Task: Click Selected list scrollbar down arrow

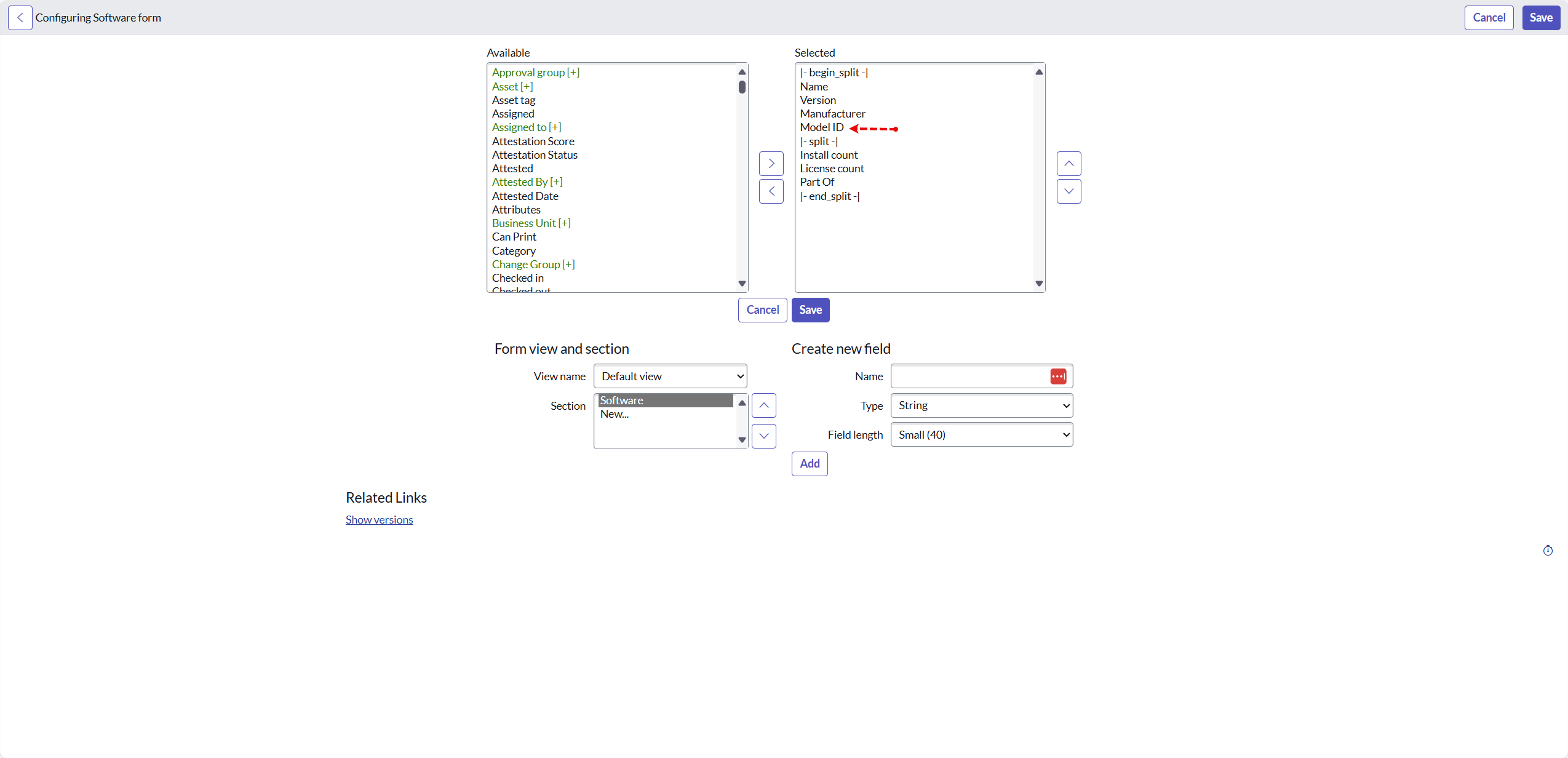Action: coord(1039,284)
